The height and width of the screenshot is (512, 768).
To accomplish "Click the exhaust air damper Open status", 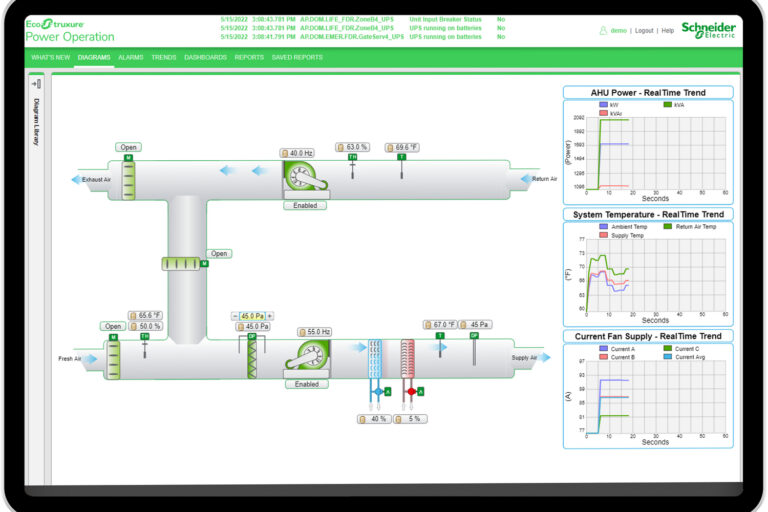I will coord(128,147).
